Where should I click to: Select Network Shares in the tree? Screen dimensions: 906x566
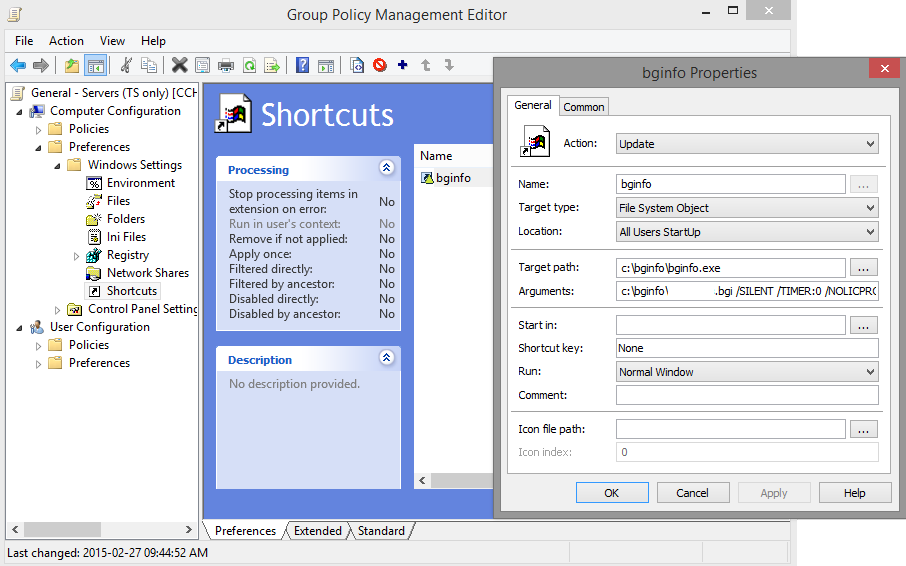point(147,273)
